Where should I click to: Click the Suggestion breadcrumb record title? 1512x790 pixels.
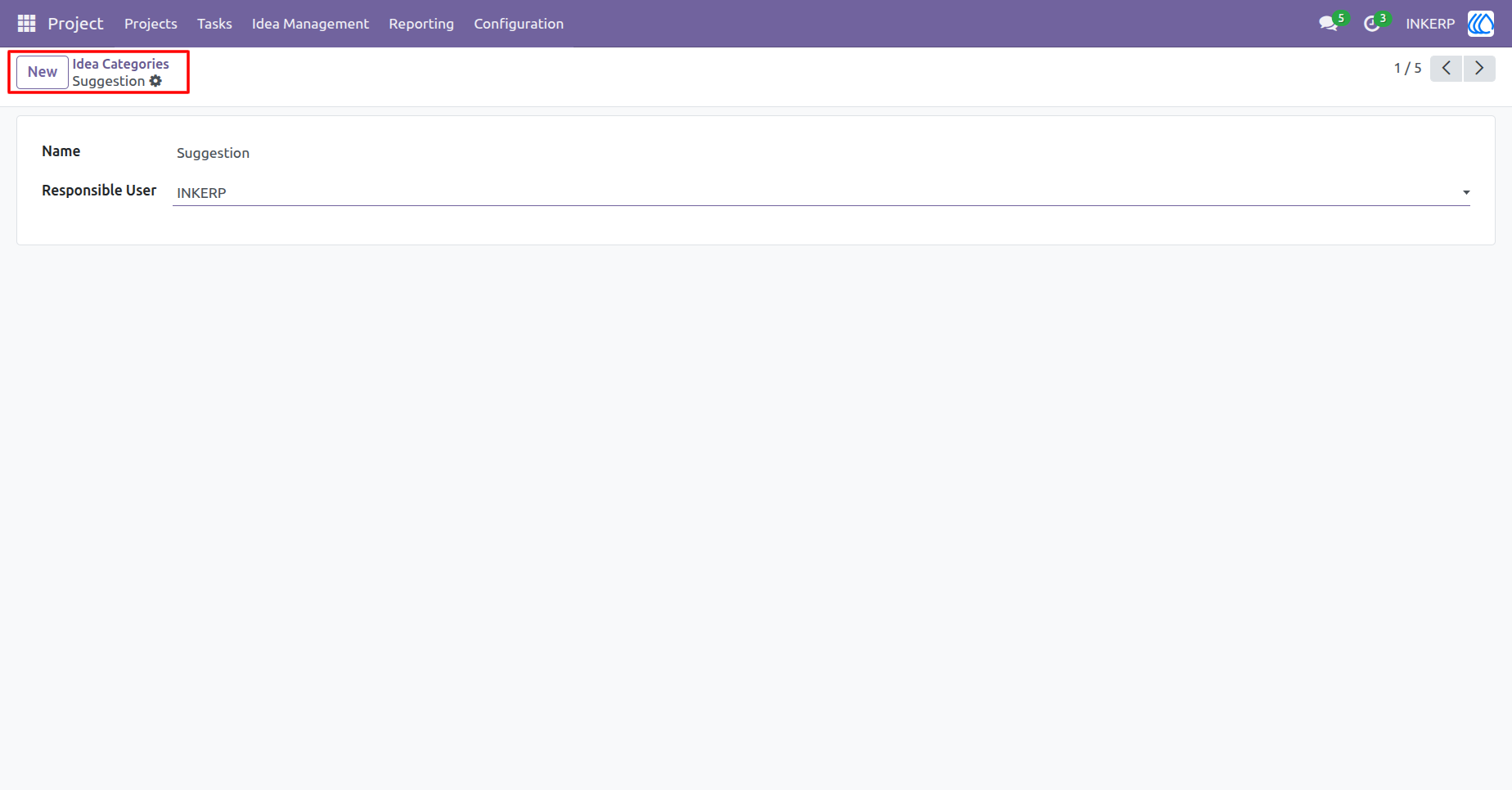click(x=109, y=81)
